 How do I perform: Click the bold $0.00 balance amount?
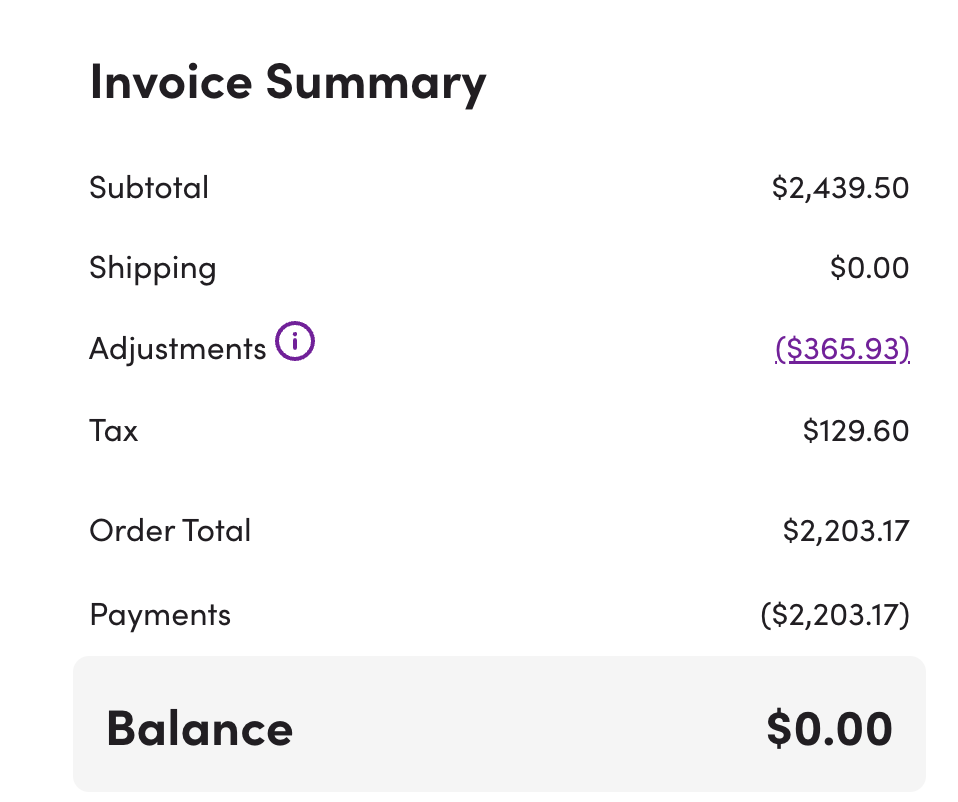tap(829, 728)
